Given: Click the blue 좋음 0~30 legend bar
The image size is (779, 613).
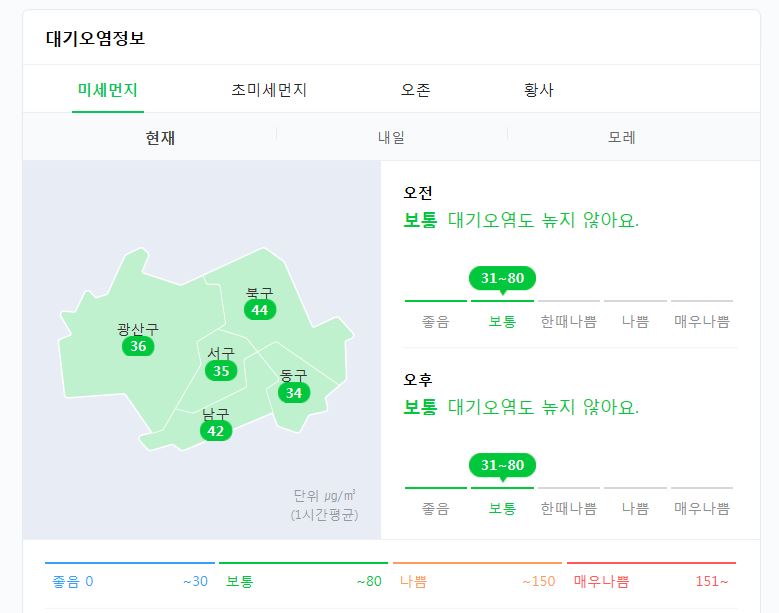Looking at the screenshot, I should [130, 576].
